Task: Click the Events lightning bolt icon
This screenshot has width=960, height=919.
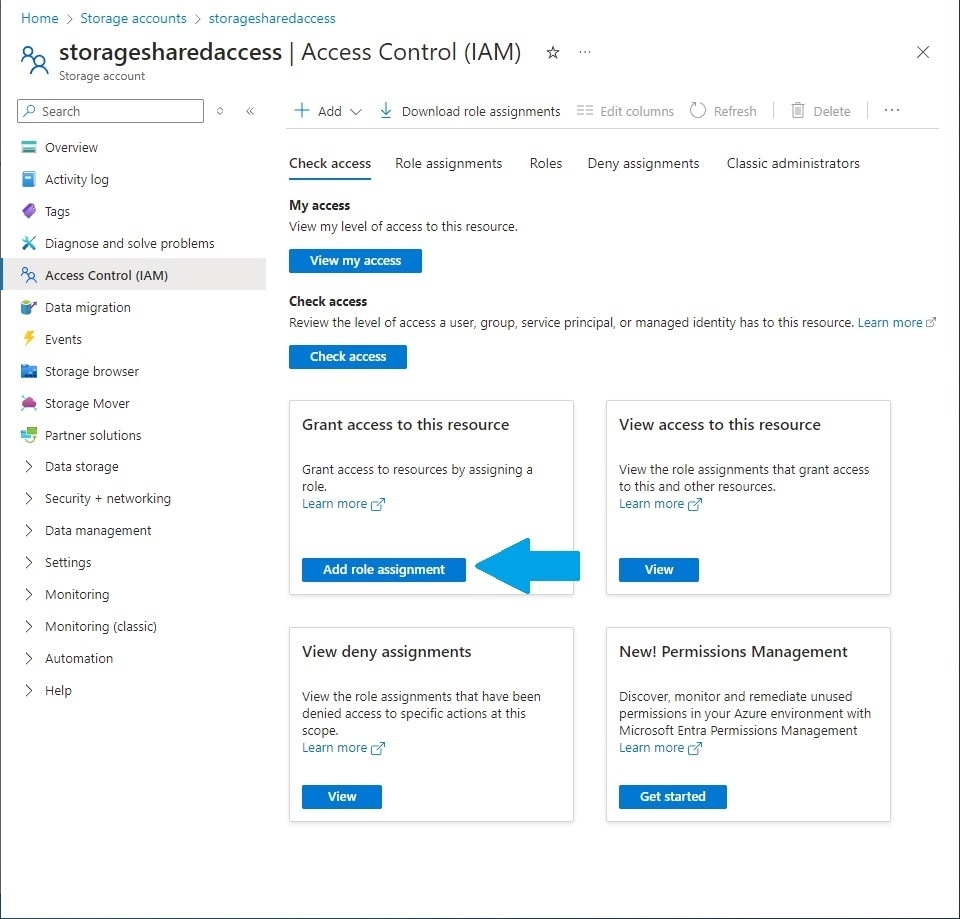Action: 29,339
